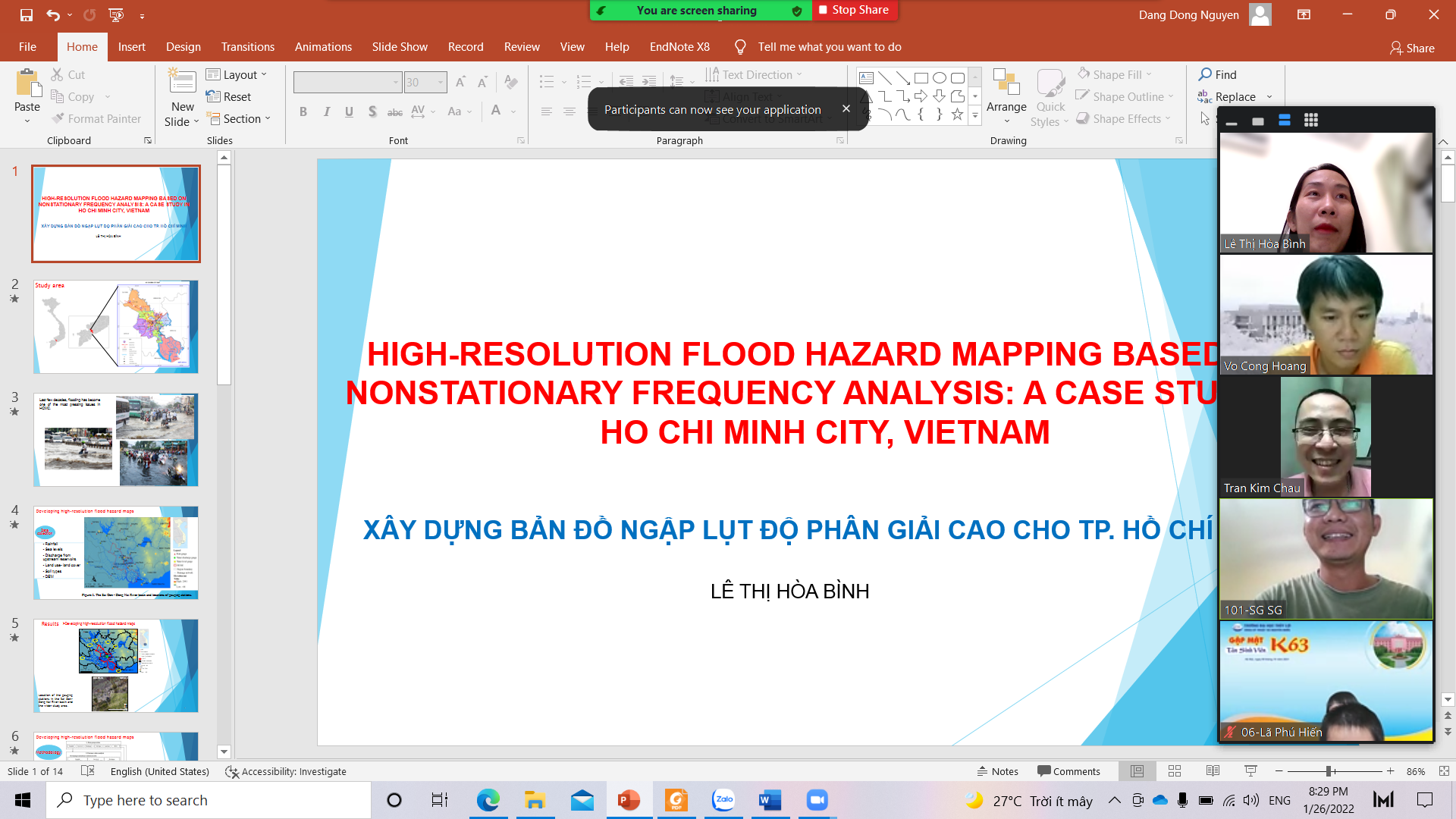
Task: Select the gallery view grid icon
Action: coord(1311,121)
